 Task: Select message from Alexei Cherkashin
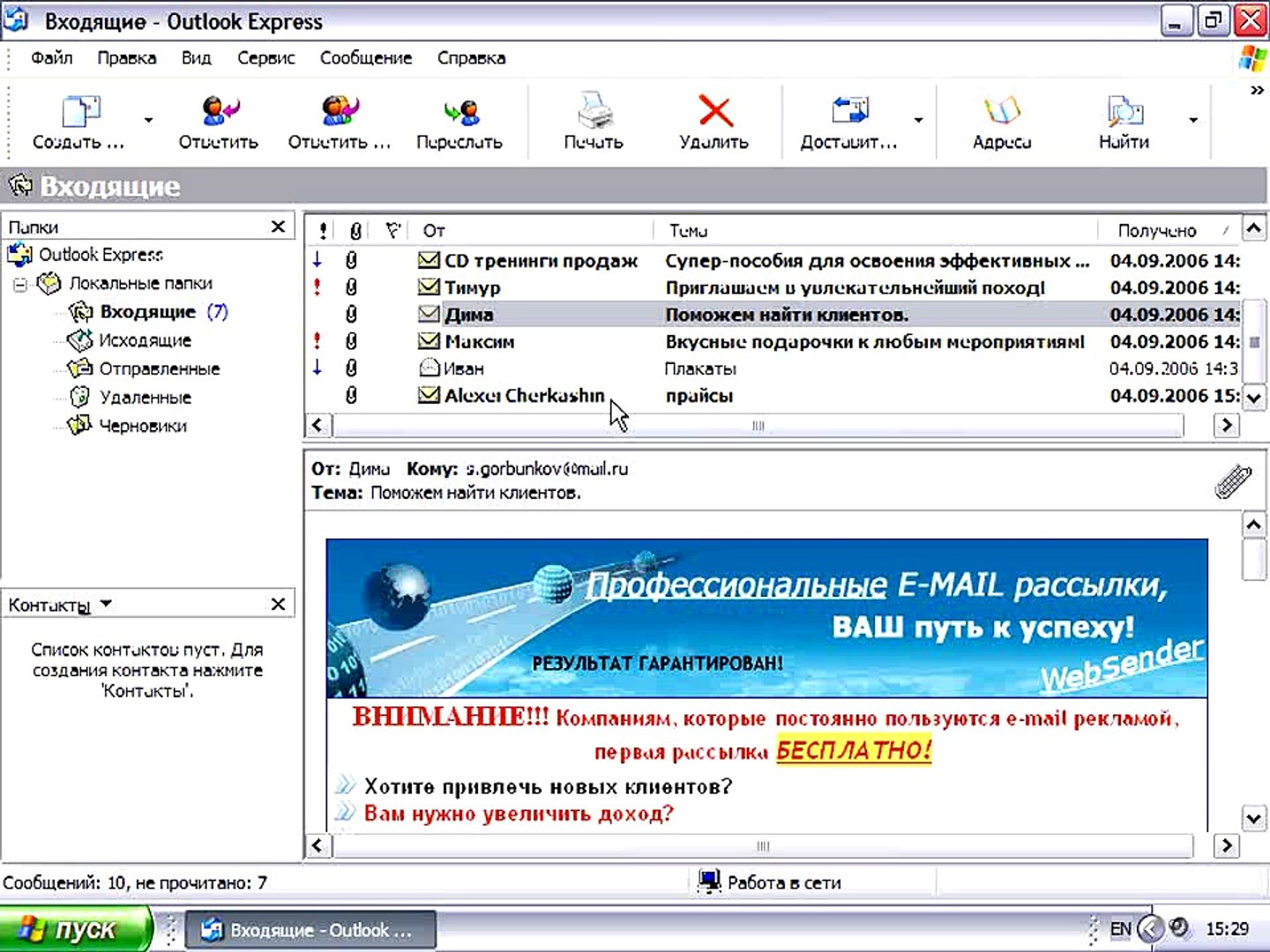pos(525,396)
